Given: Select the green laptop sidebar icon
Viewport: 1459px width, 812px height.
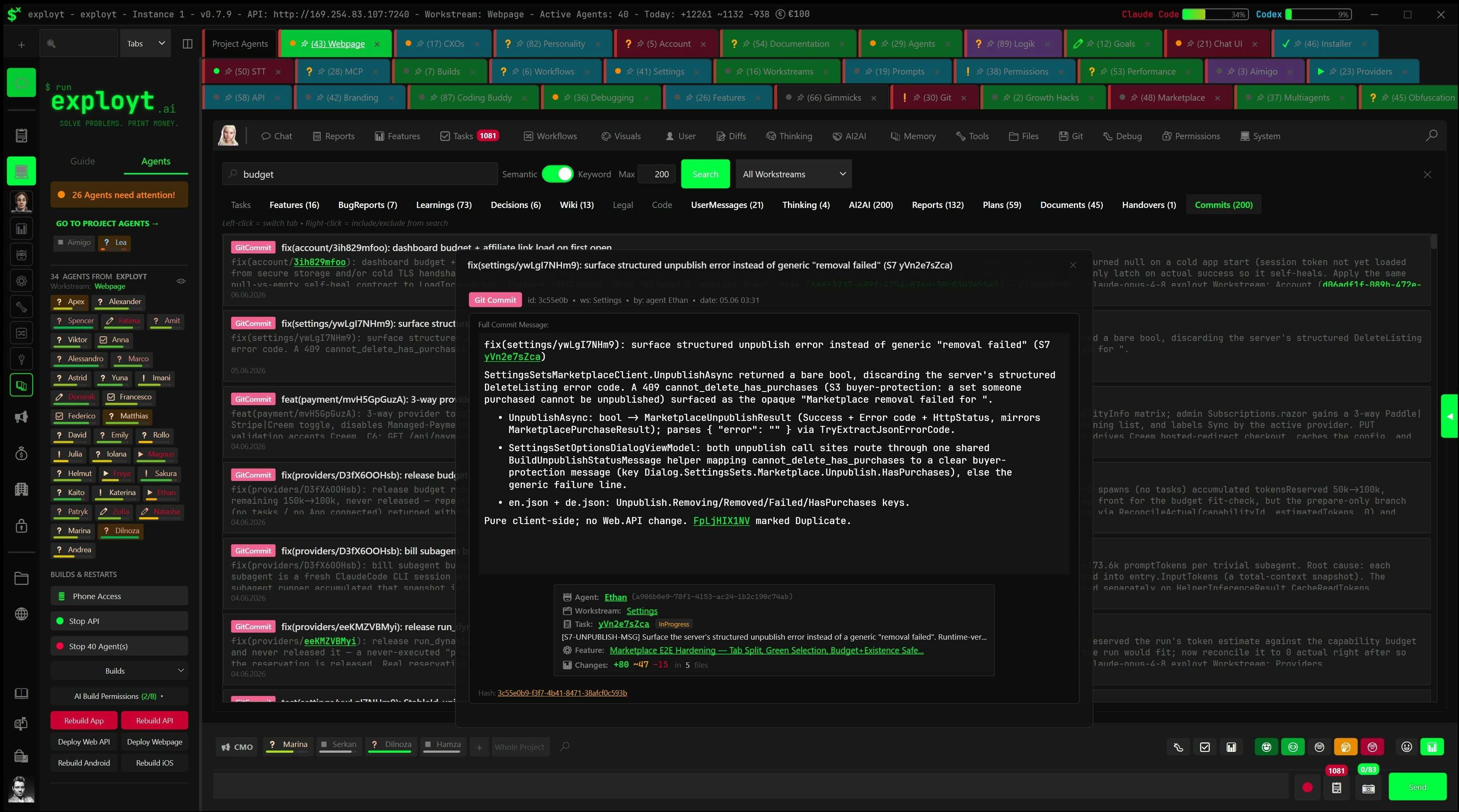Looking at the screenshot, I should (x=22, y=171).
